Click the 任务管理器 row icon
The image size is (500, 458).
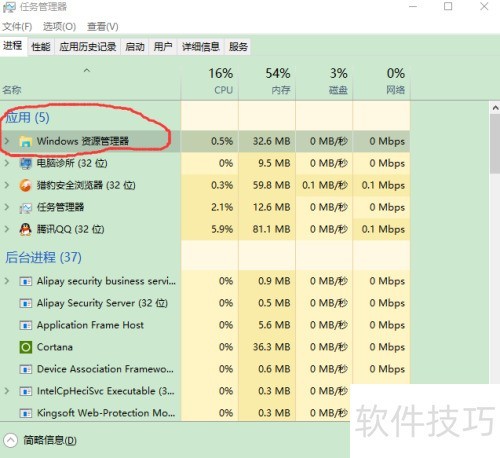coord(26,208)
